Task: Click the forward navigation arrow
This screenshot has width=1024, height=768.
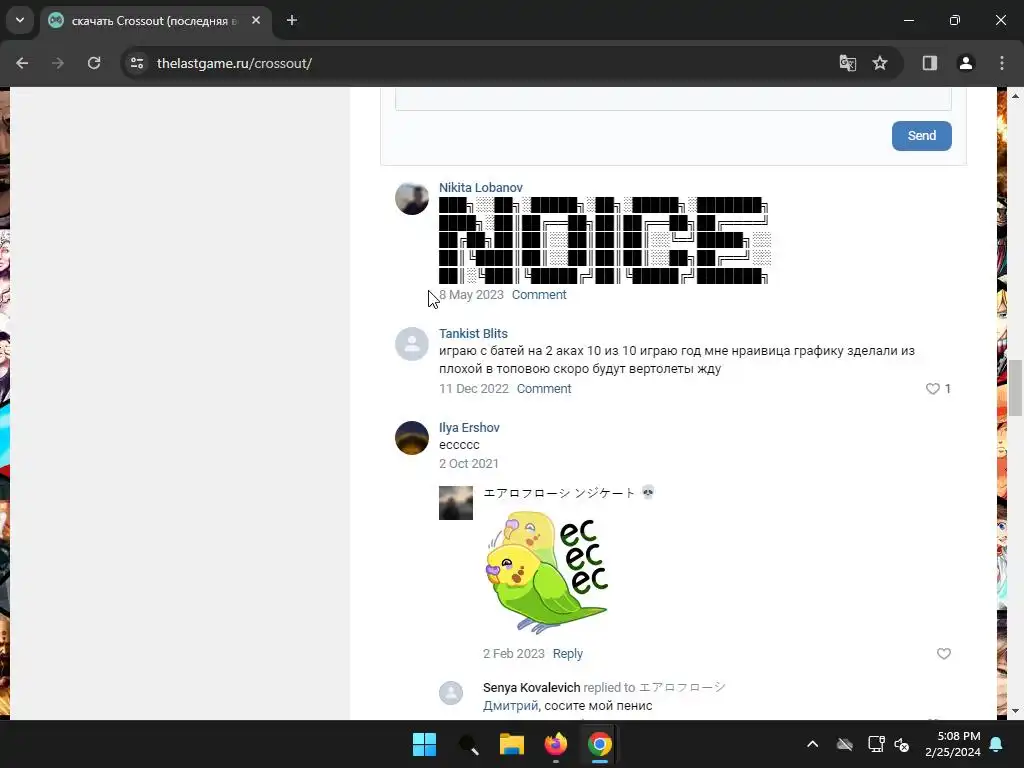Action: (58, 63)
